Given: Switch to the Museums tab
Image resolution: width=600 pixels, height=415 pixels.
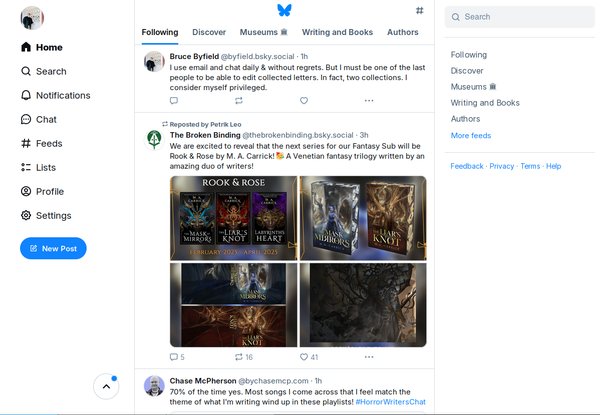Looking at the screenshot, I should point(264,32).
